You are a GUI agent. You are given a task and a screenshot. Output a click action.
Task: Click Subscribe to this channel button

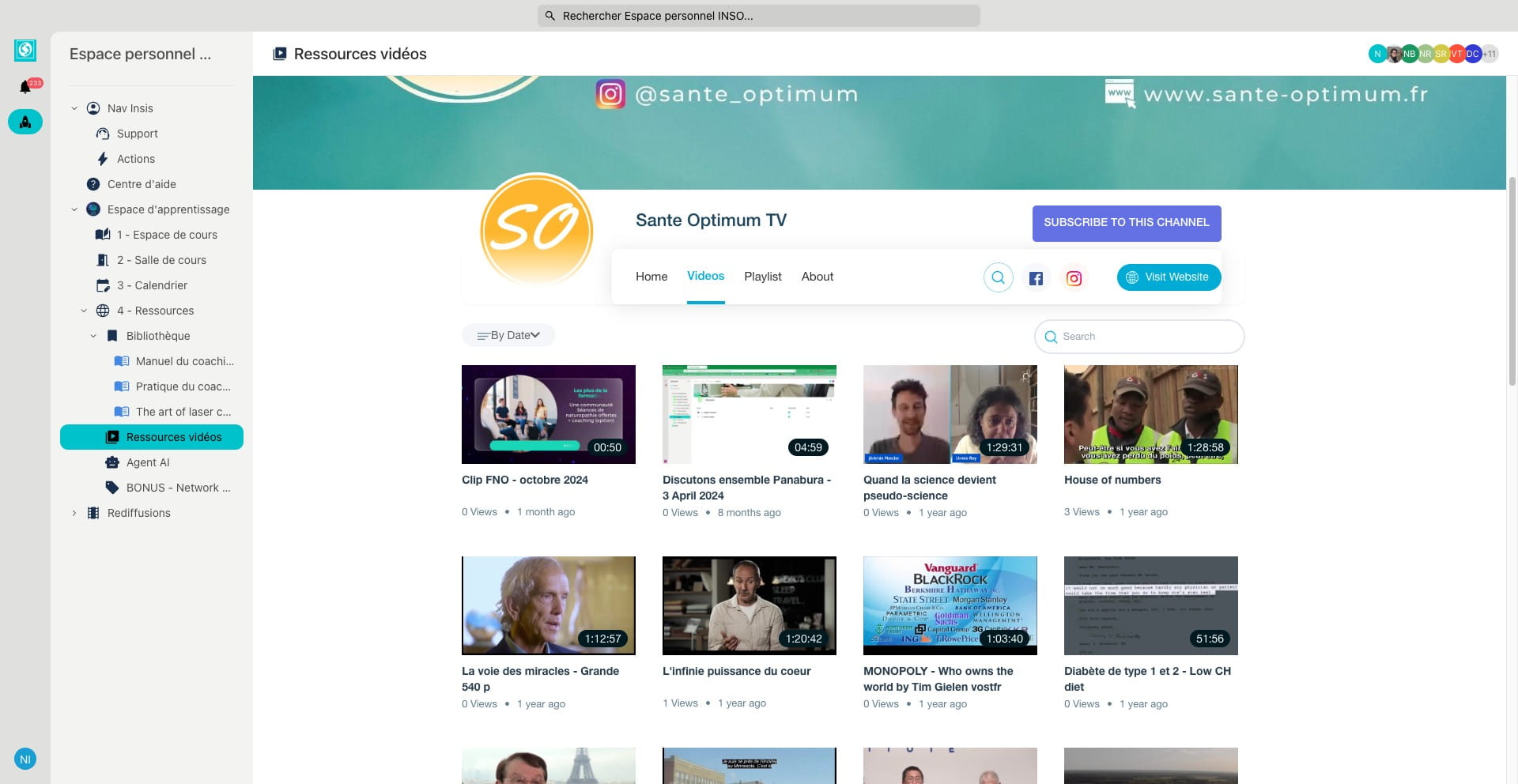click(x=1127, y=223)
